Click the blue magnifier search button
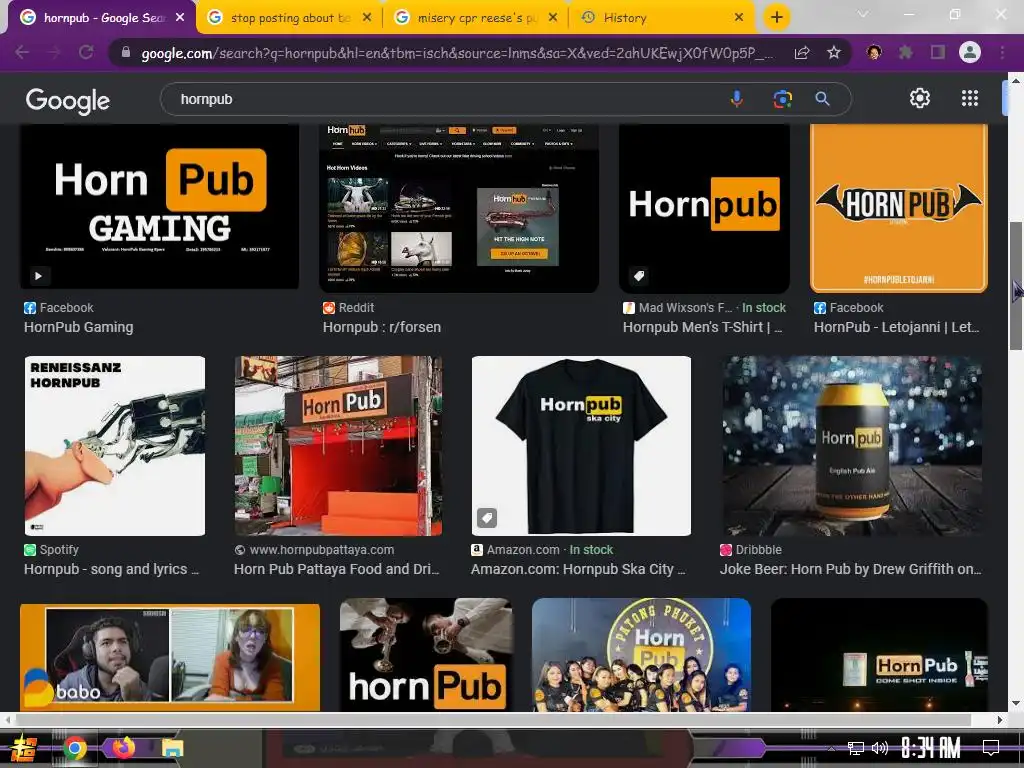Viewport: 1024px width, 768px height. pyautogui.click(x=822, y=99)
